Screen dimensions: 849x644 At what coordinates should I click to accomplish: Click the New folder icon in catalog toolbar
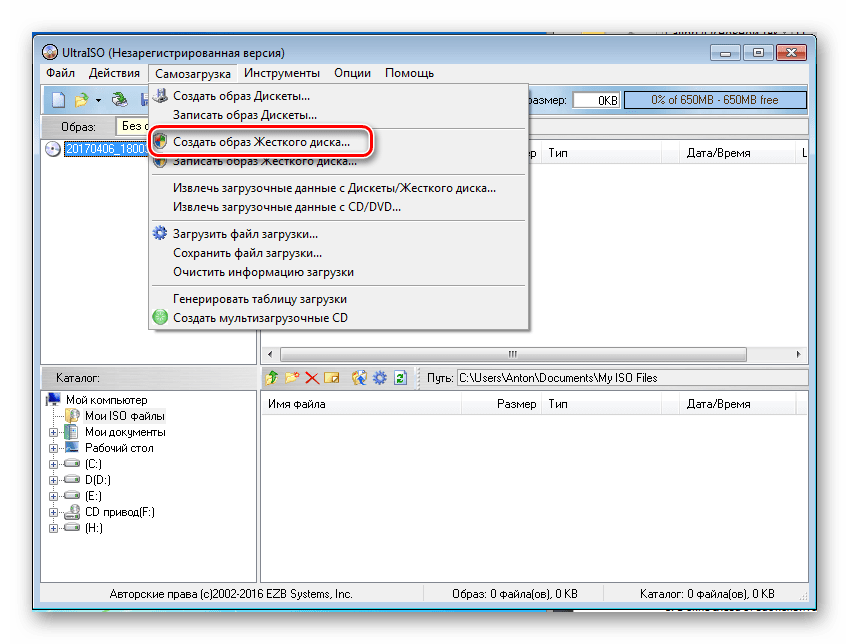292,378
